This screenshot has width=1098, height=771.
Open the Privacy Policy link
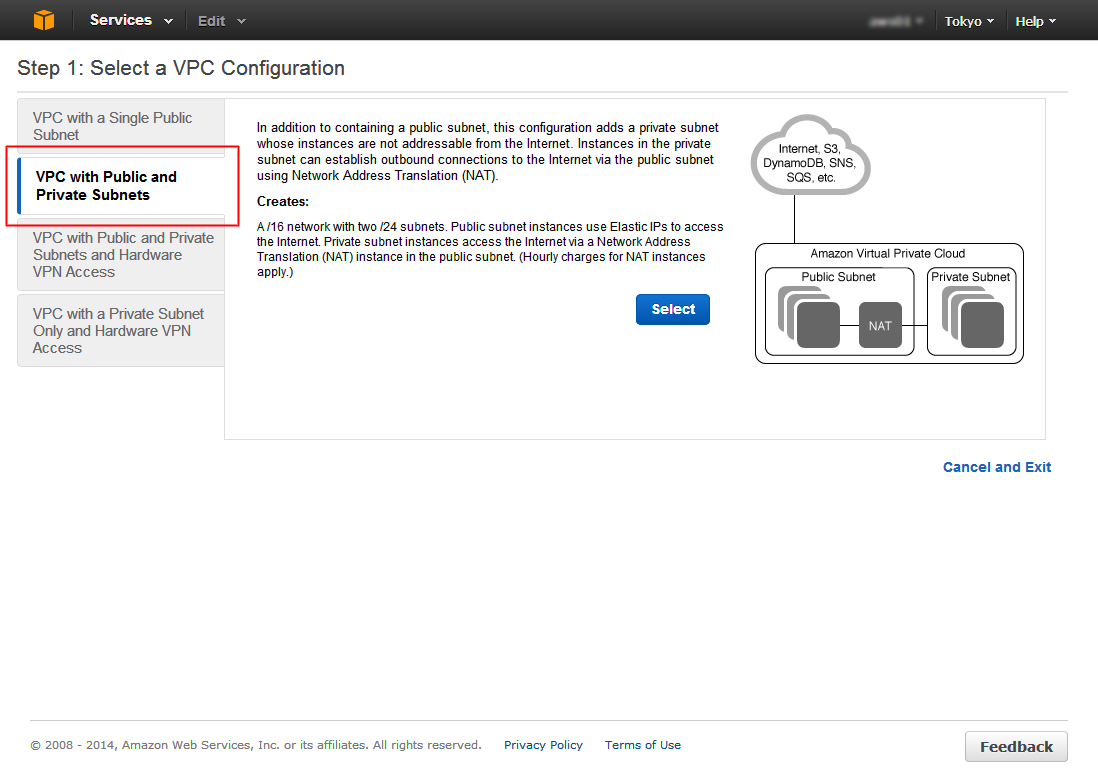[543, 745]
